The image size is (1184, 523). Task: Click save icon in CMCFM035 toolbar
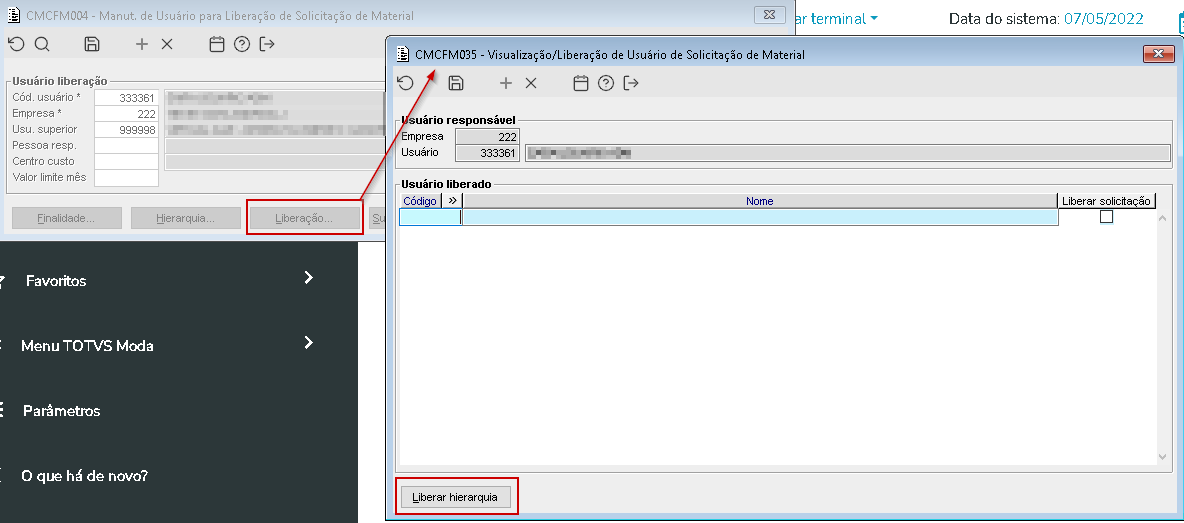[x=455, y=83]
